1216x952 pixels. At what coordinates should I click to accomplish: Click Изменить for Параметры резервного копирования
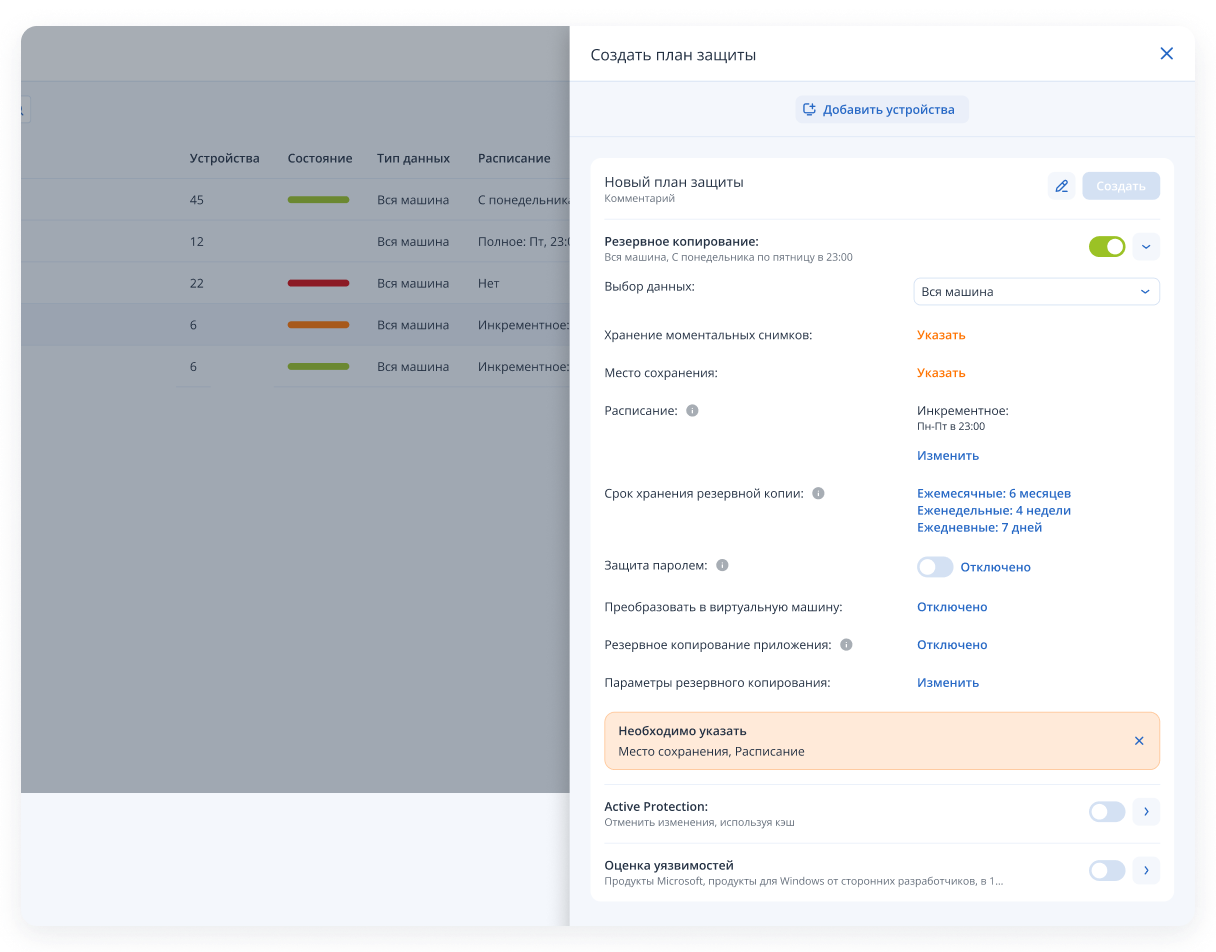(x=948, y=683)
